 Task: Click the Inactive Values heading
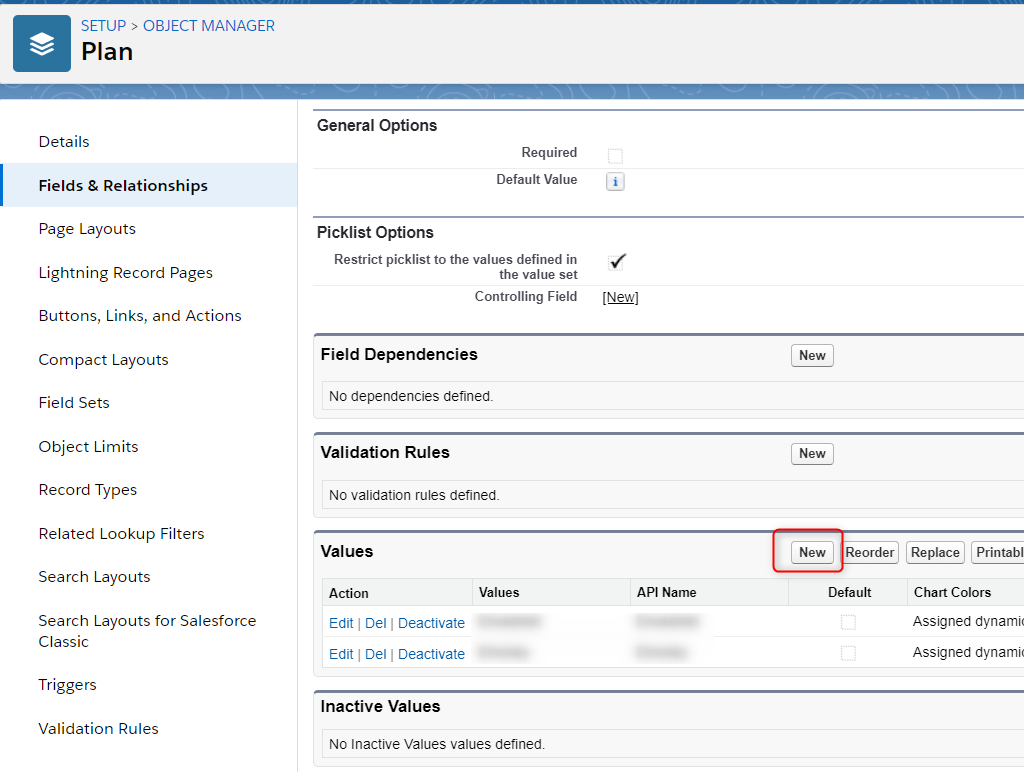[380, 706]
